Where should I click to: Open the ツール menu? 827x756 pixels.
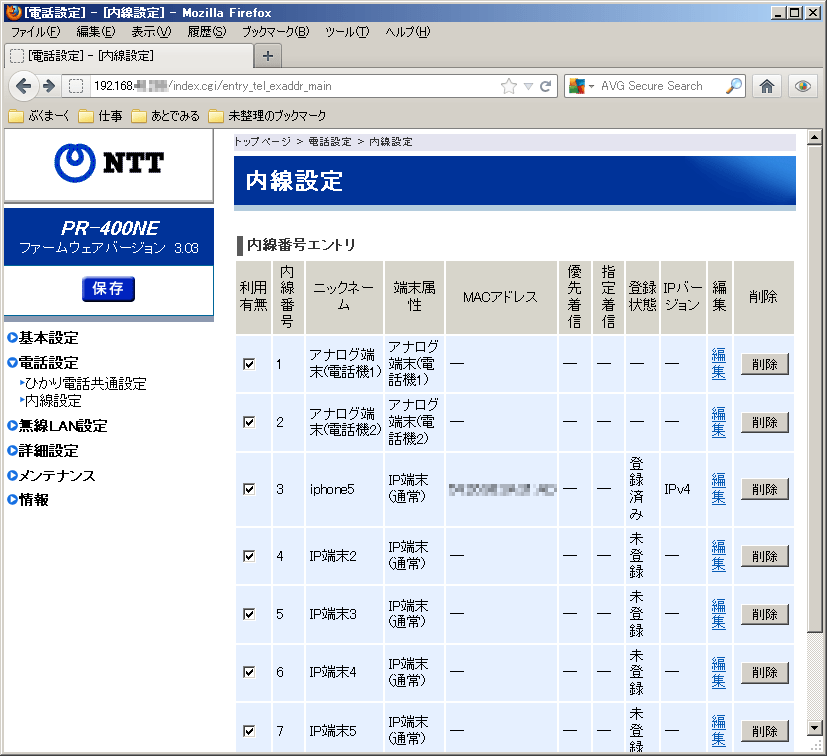[347, 32]
